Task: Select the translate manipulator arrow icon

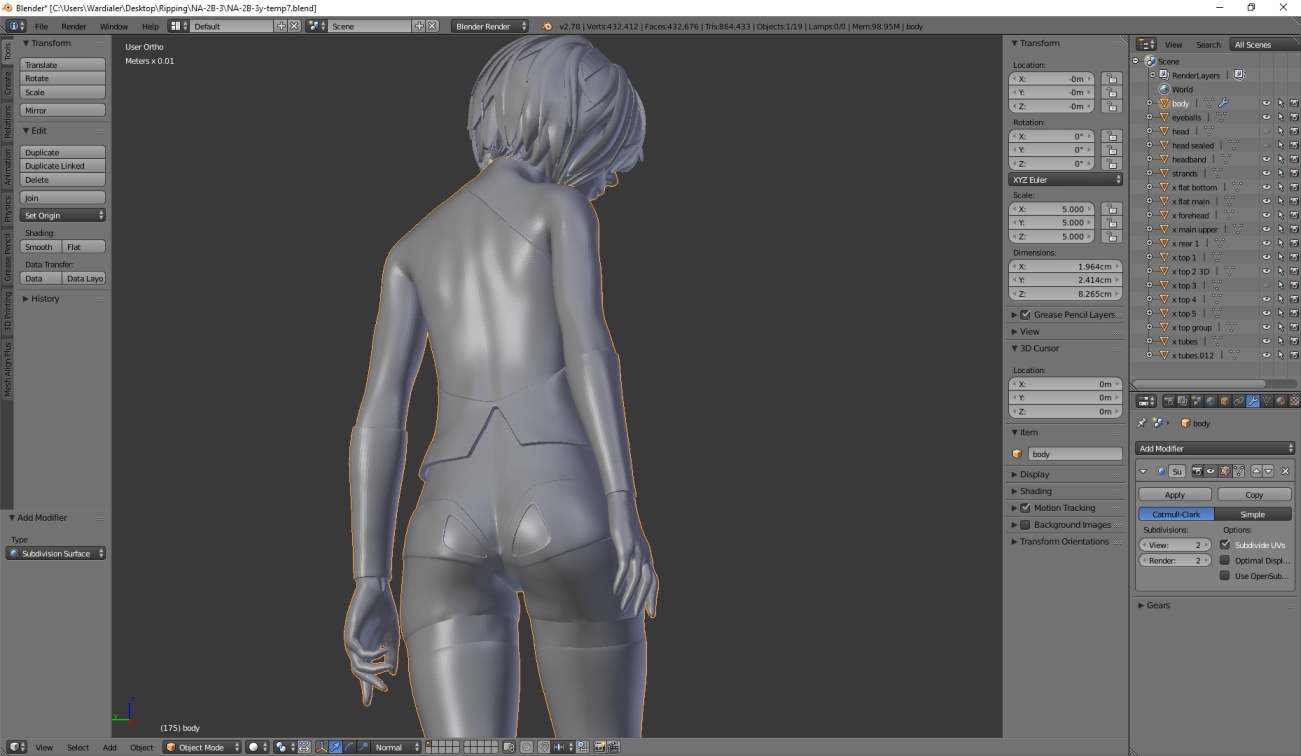Action: point(335,747)
